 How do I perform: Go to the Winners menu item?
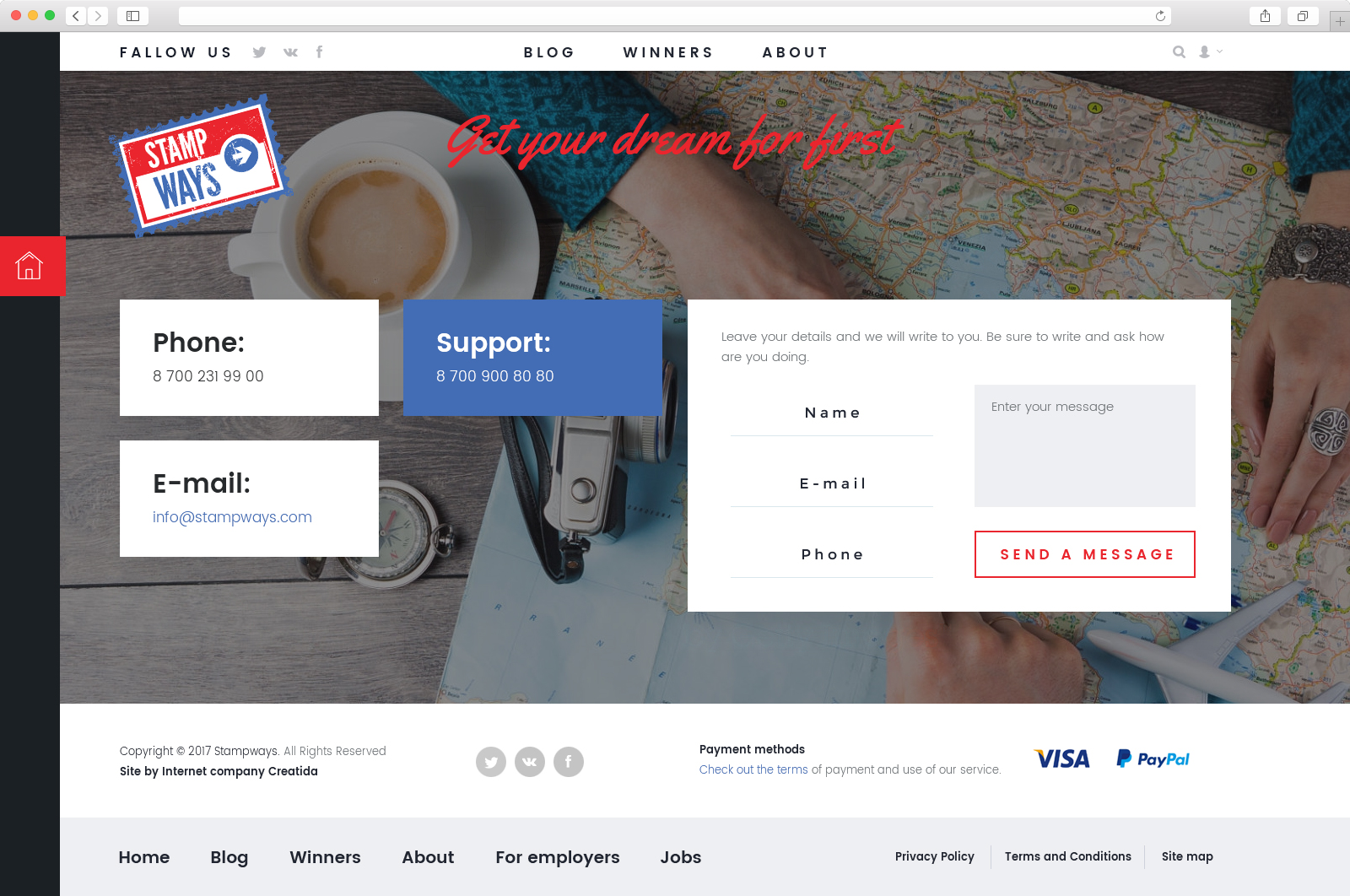(x=668, y=52)
